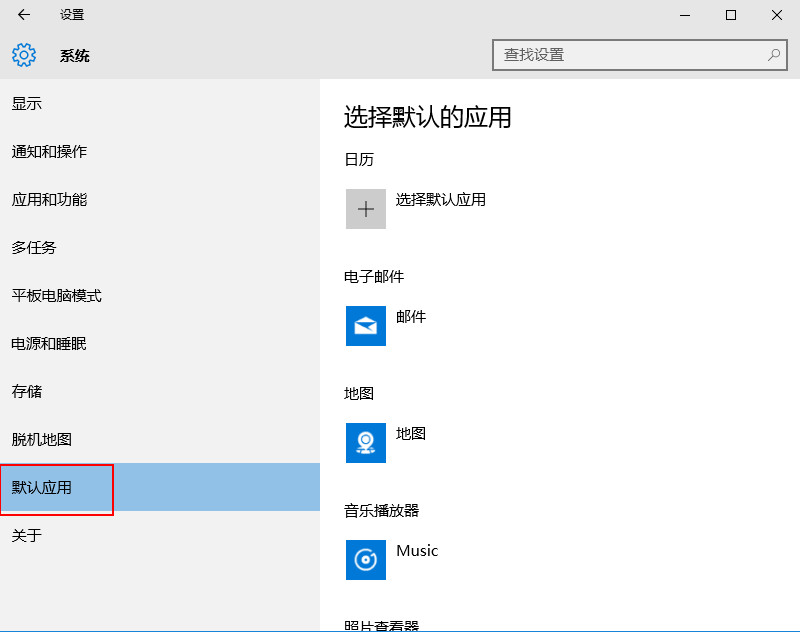800x632 pixels.
Task: Click the plus icon under 日历
Action: point(366,209)
